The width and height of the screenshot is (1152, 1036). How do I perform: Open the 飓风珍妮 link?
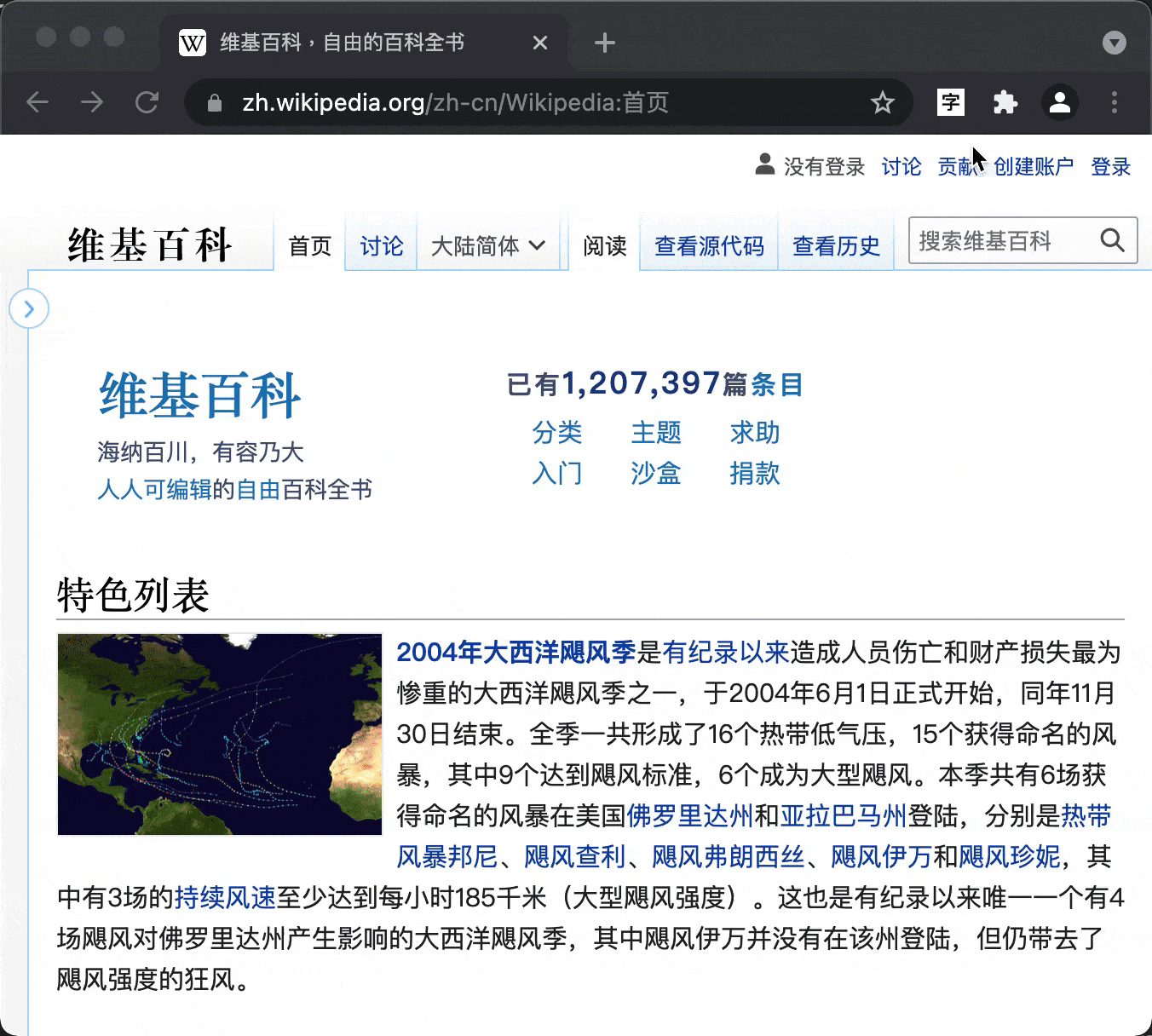tap(1010, 857)
